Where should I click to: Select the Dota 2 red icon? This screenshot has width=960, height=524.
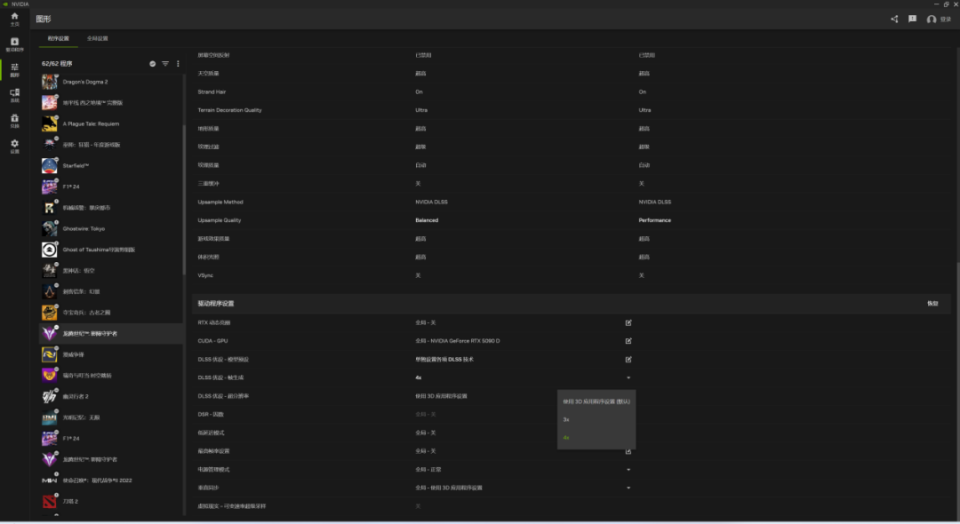(x=50, y=501)
